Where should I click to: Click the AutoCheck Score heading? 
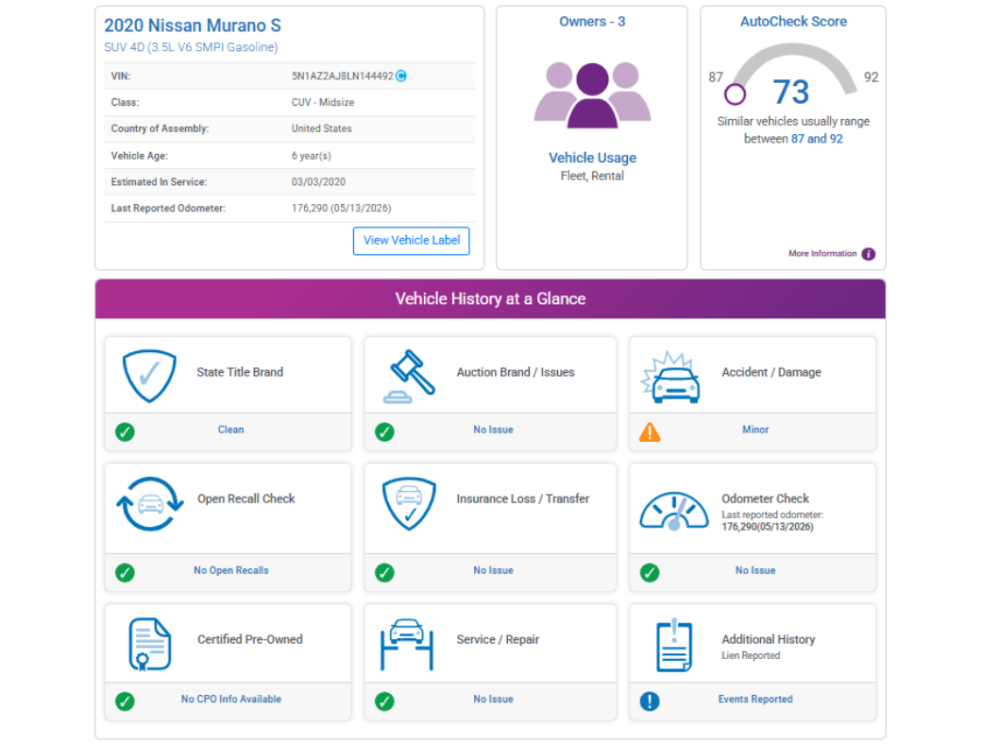click(793, 21)
